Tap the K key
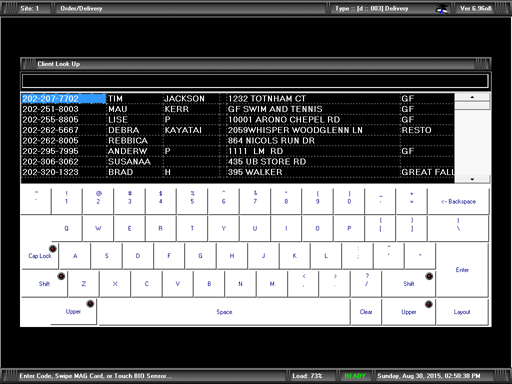 point(295,256)
